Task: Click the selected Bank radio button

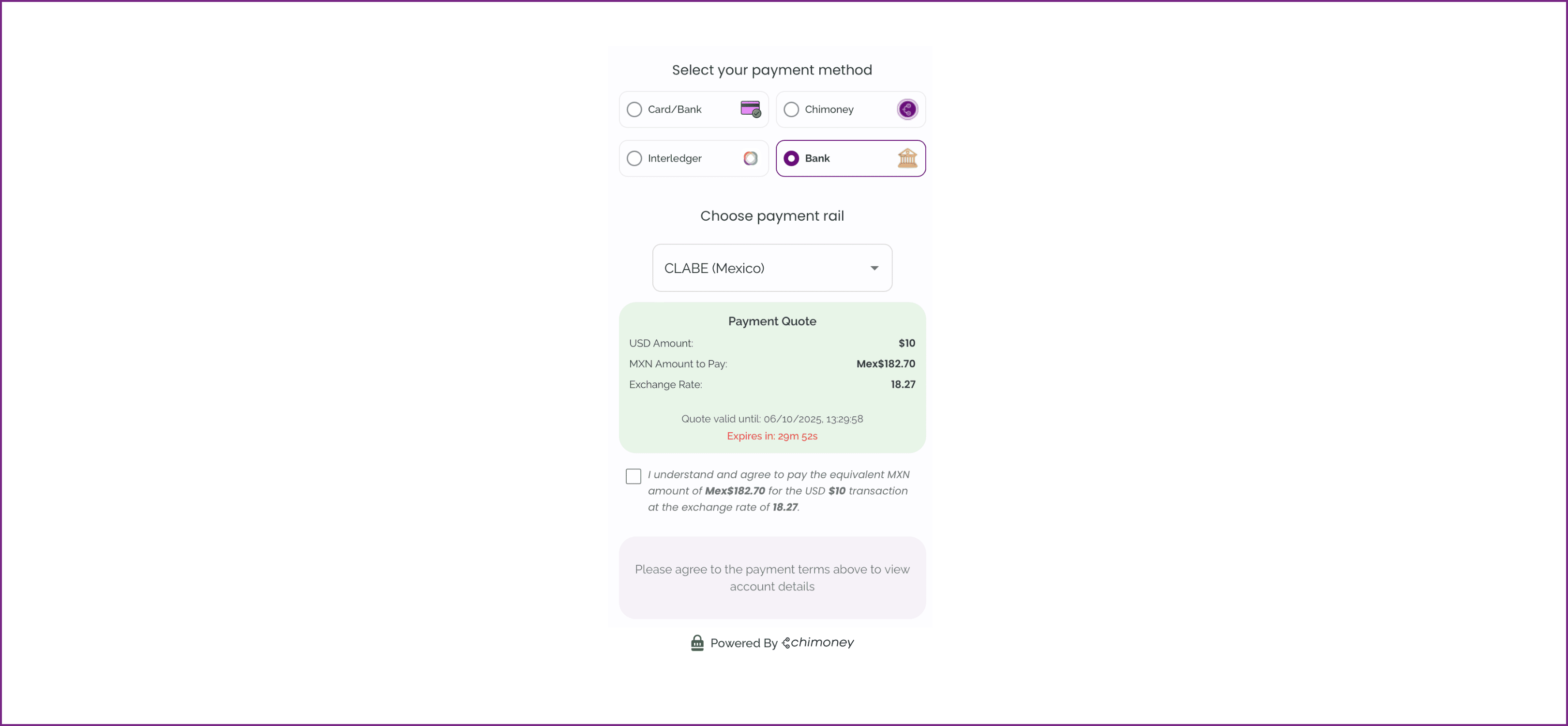Action: click(791, 159)
